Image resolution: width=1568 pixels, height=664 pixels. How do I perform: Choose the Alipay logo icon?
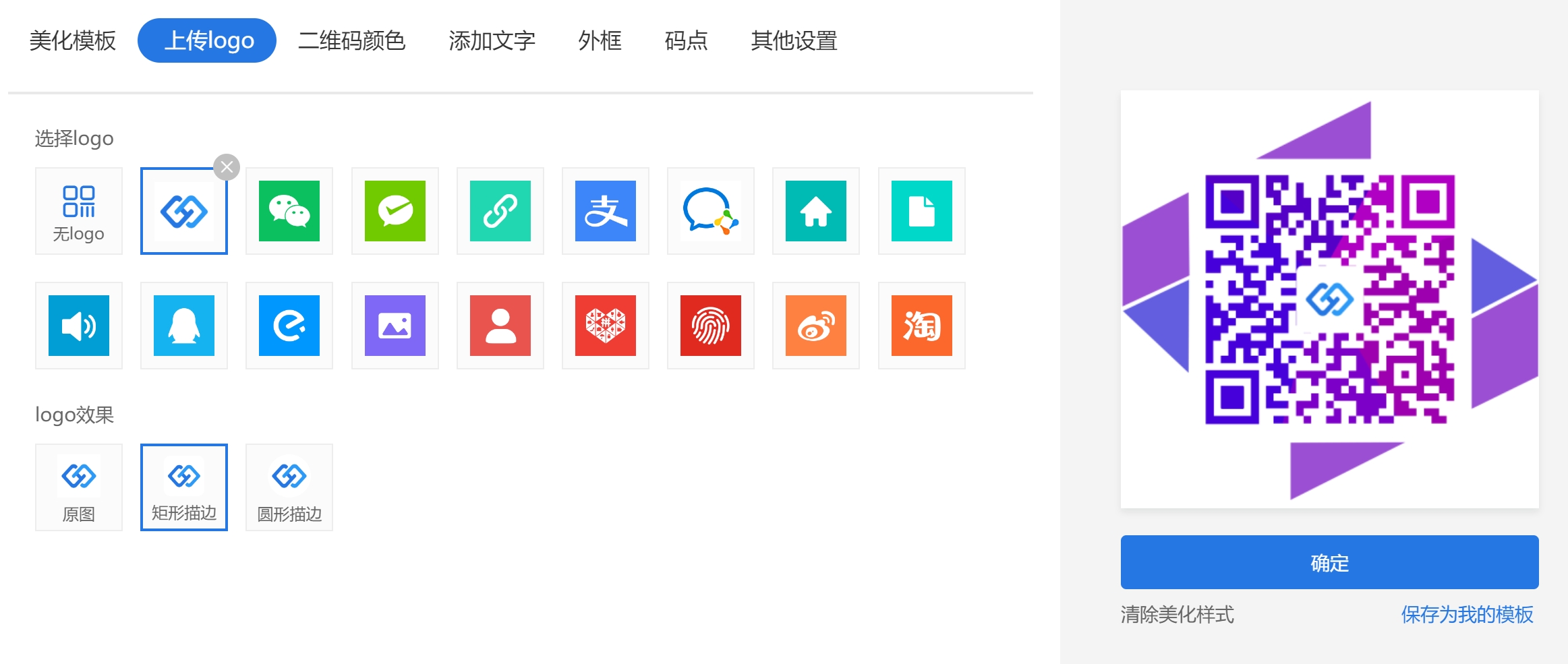pos(605,211)
